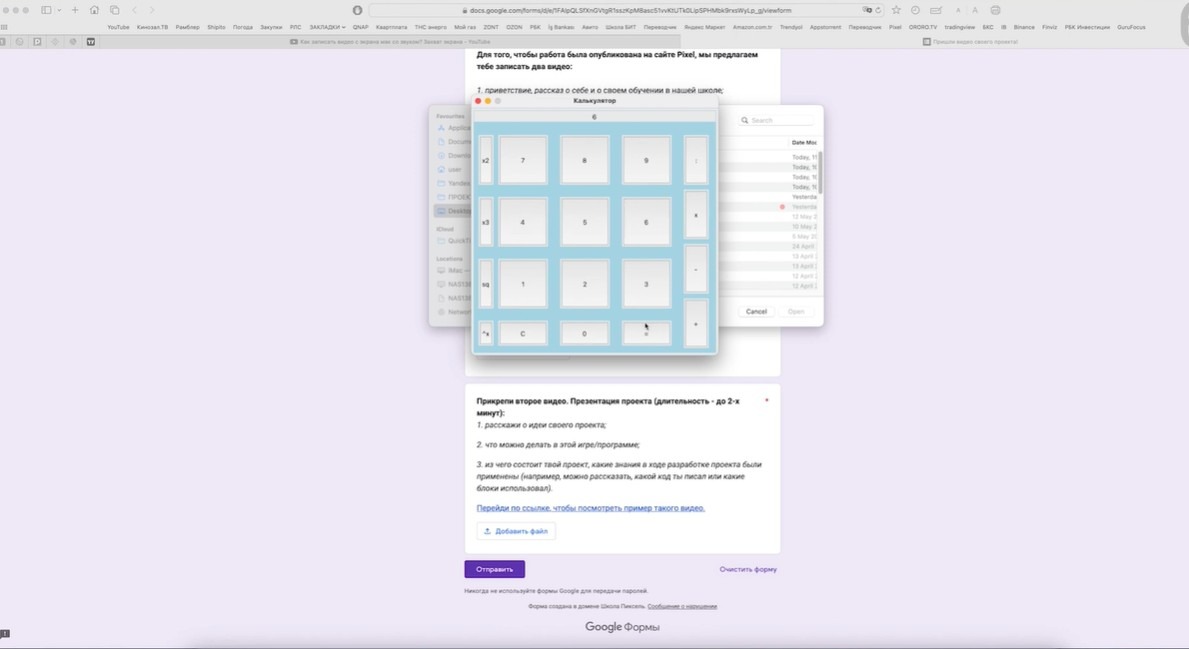Click the purple Отправить submit button
The width and height of the screenshot is (1189, 649).
(x=494, y=569)
